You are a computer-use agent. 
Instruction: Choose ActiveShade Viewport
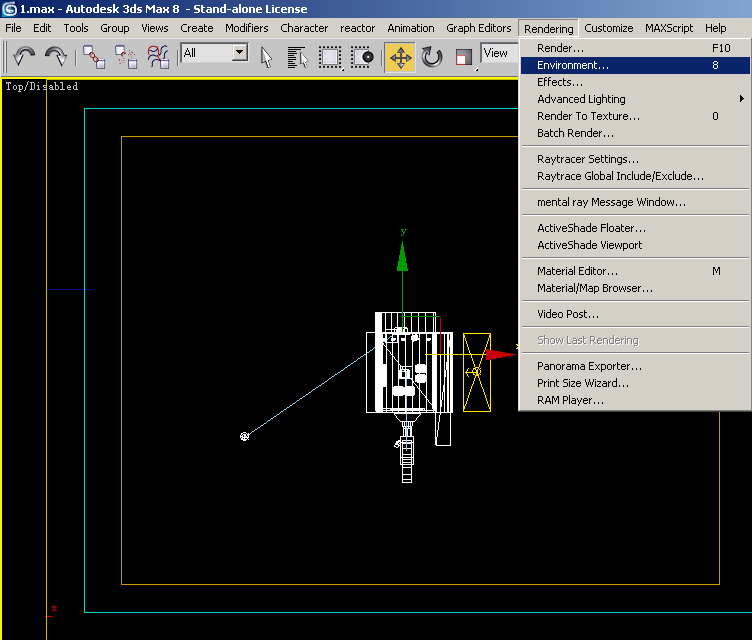pos(635,245)
